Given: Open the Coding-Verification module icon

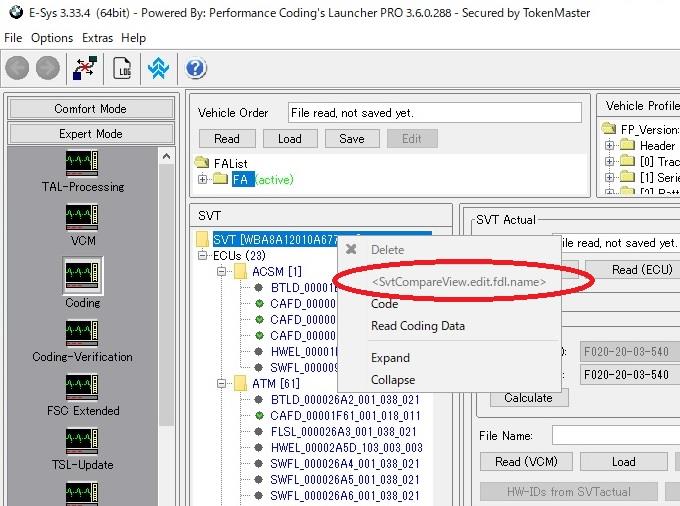Looking at the screenshot, I should pyautogui.click(x=82, y=333).
